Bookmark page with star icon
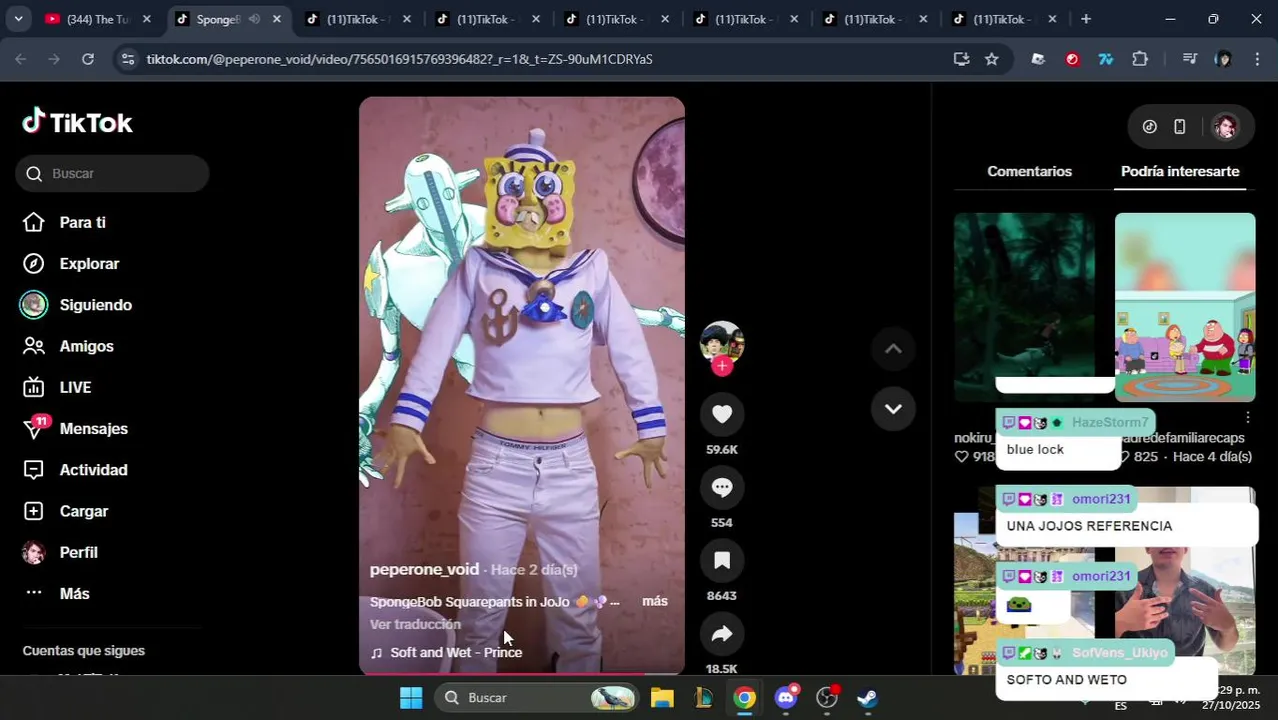The height and width of the screenshot is (720, 1278). coord(992,59)
